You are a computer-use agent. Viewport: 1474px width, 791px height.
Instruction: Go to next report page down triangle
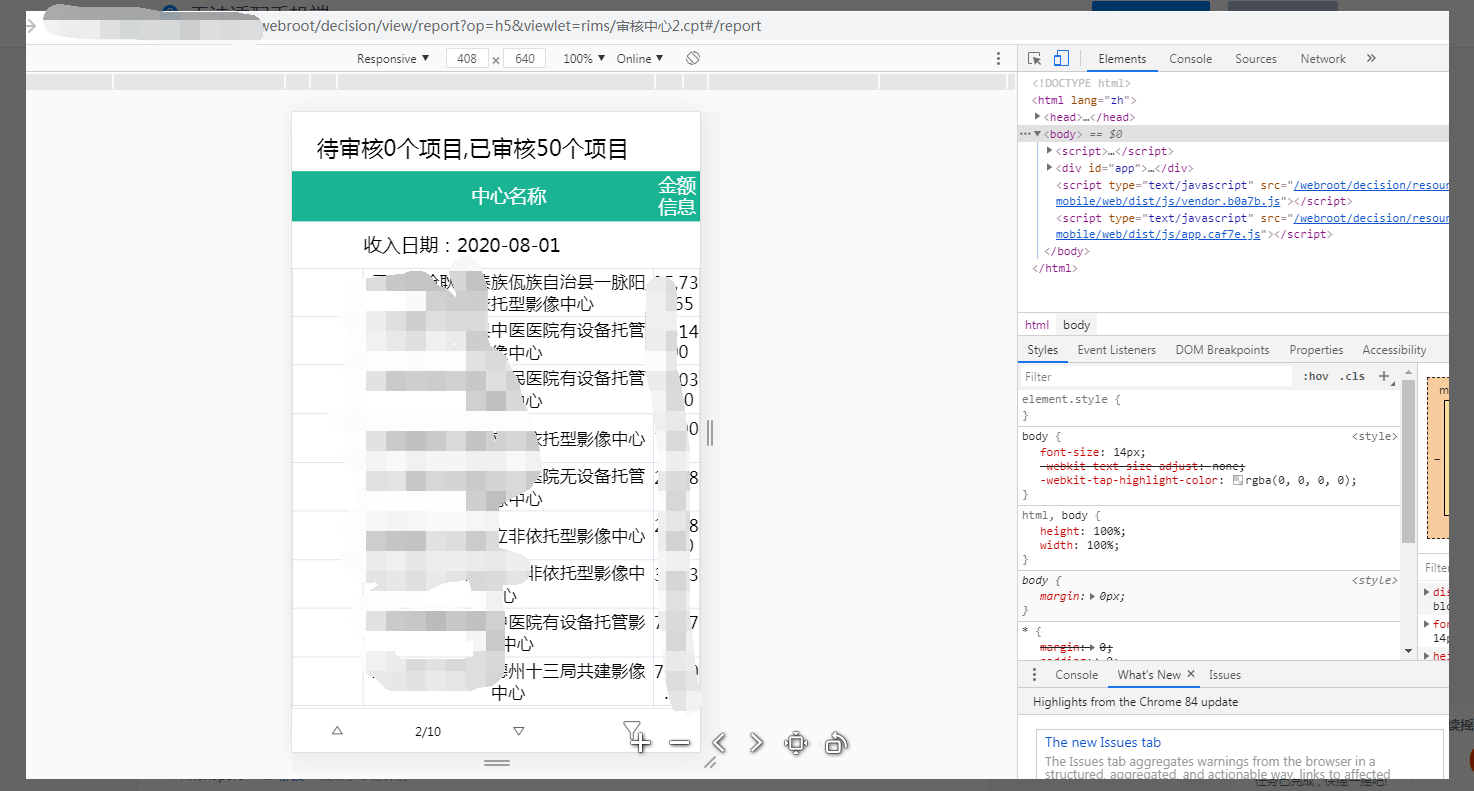click(x=518, y=731)
